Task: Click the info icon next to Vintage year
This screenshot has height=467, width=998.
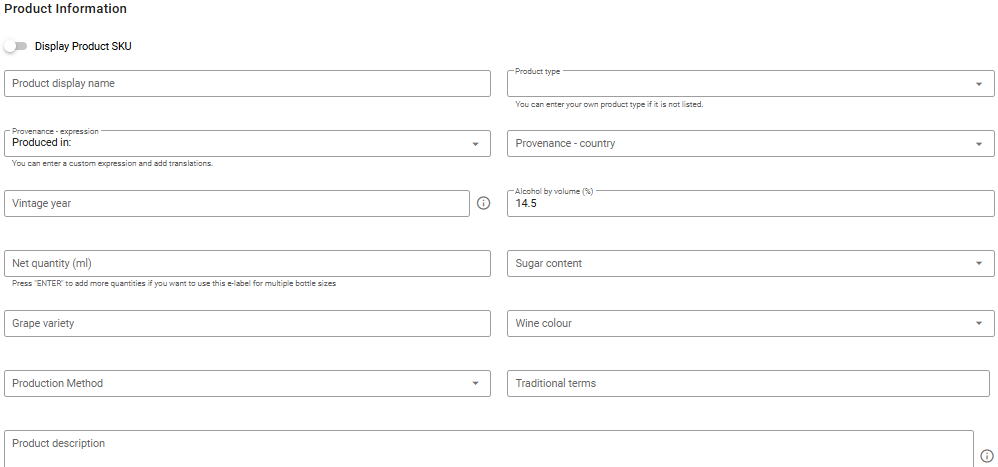Action: pos(484,203)
